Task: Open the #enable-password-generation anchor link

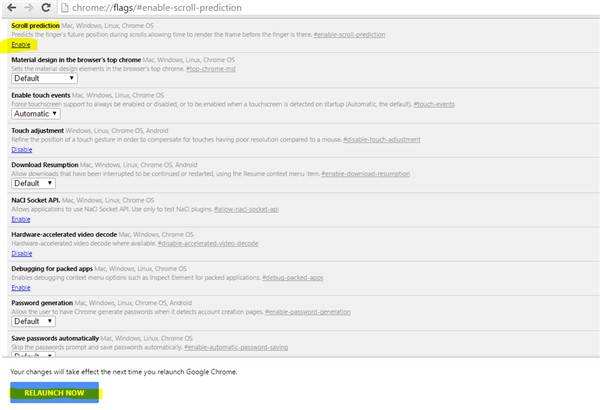Action: pos(307,312)
